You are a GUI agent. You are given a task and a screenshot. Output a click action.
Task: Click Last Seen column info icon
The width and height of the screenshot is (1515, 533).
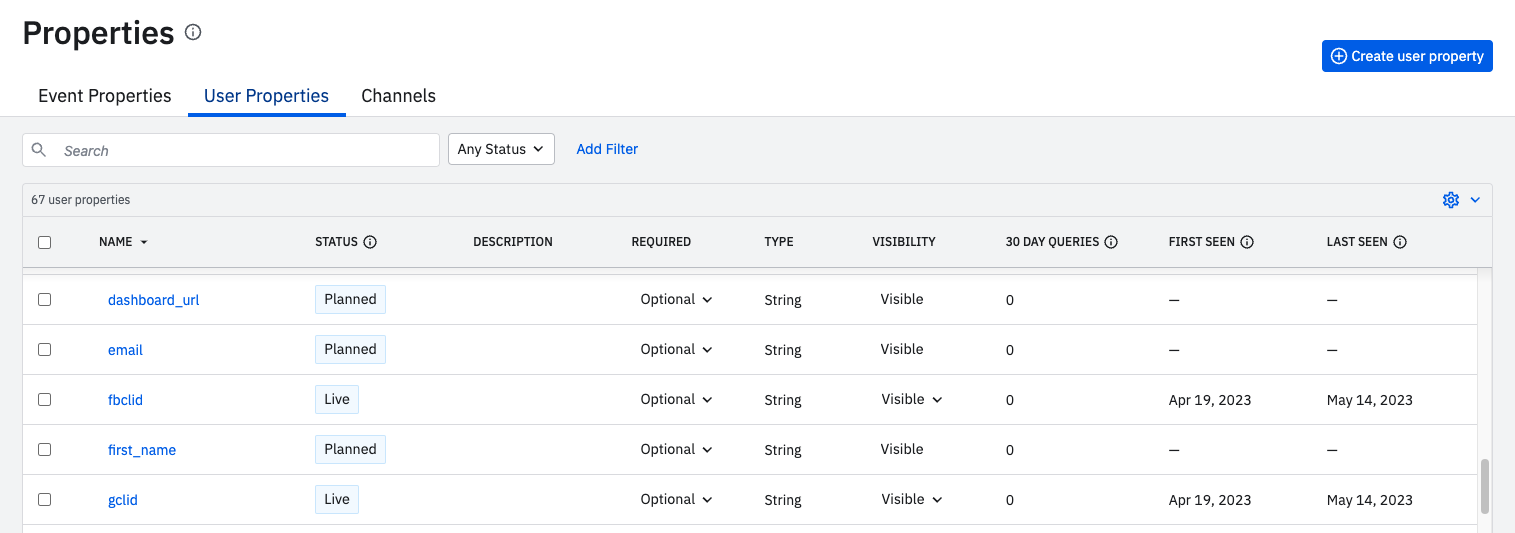1400,242
